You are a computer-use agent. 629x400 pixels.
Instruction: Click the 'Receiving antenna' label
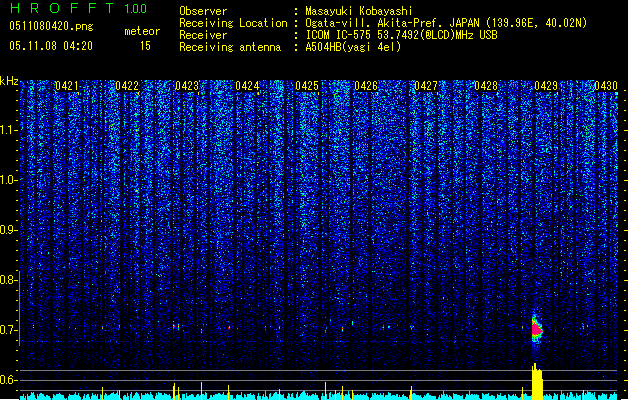click(x=230, y=47)
